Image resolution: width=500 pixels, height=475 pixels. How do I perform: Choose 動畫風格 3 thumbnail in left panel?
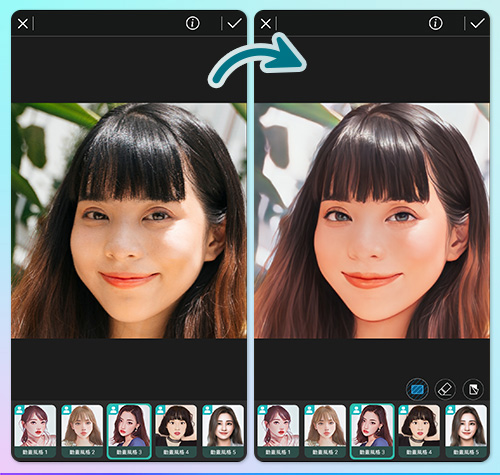point(129,431)
